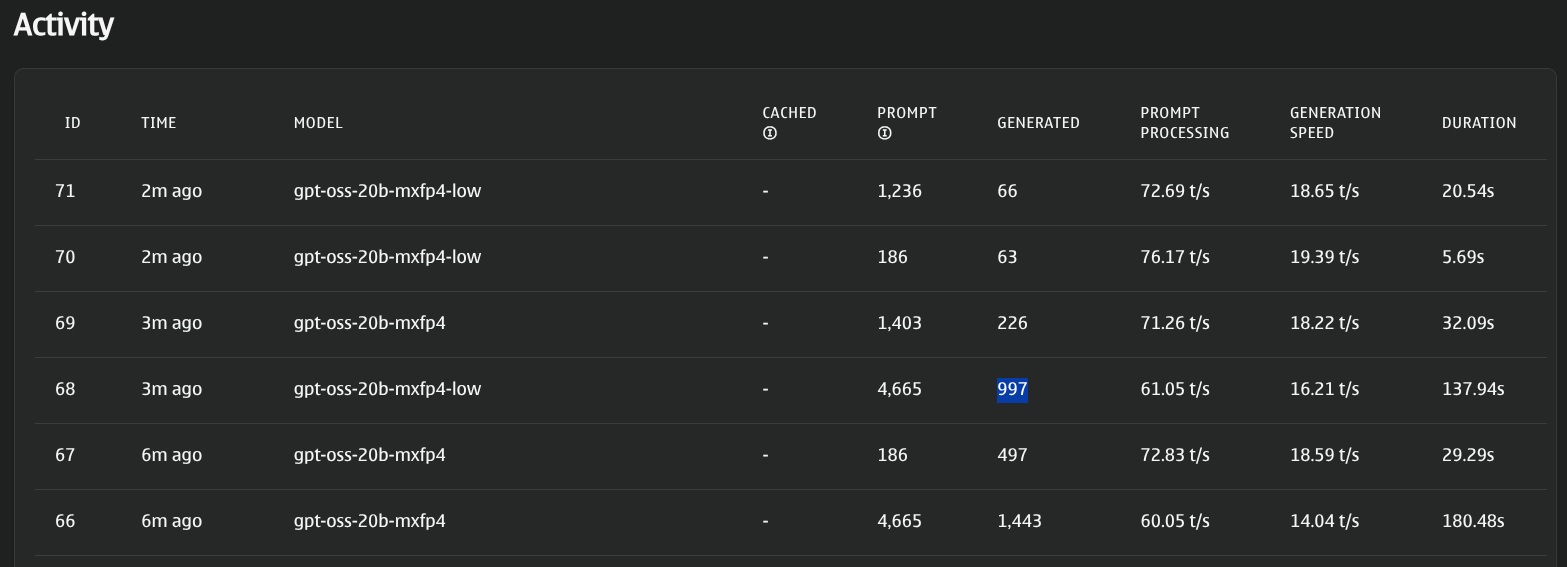Viewport: 1567px width, 567px height.
Task: Select the GENERATION SPEED column header
Action: pos(1335,123)
